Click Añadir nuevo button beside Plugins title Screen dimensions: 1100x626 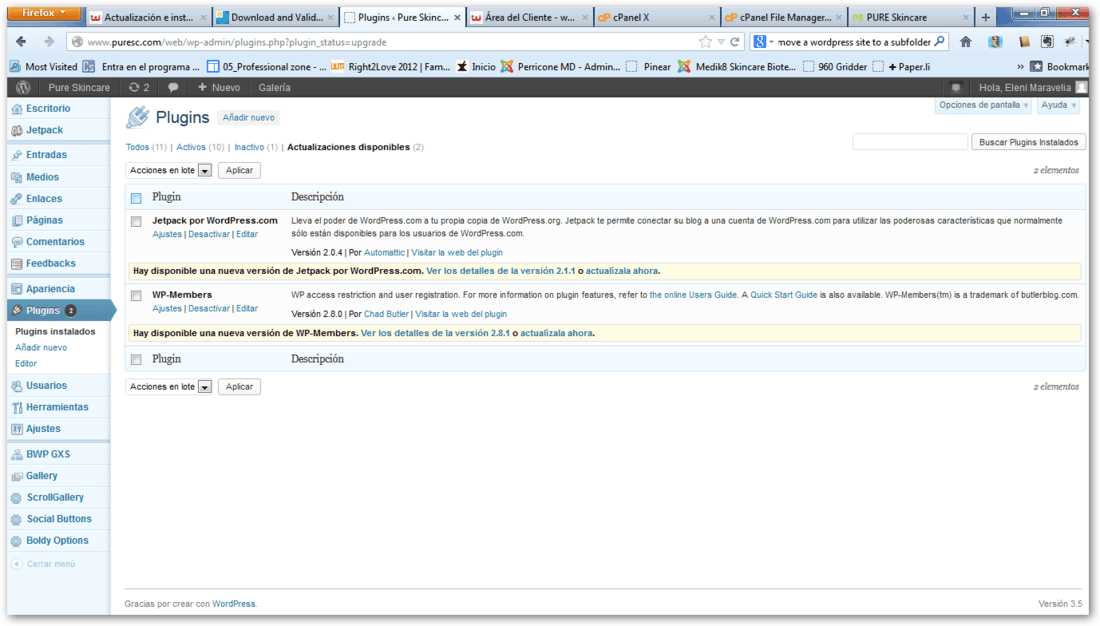pyautogui.click(x=248, y=118)
